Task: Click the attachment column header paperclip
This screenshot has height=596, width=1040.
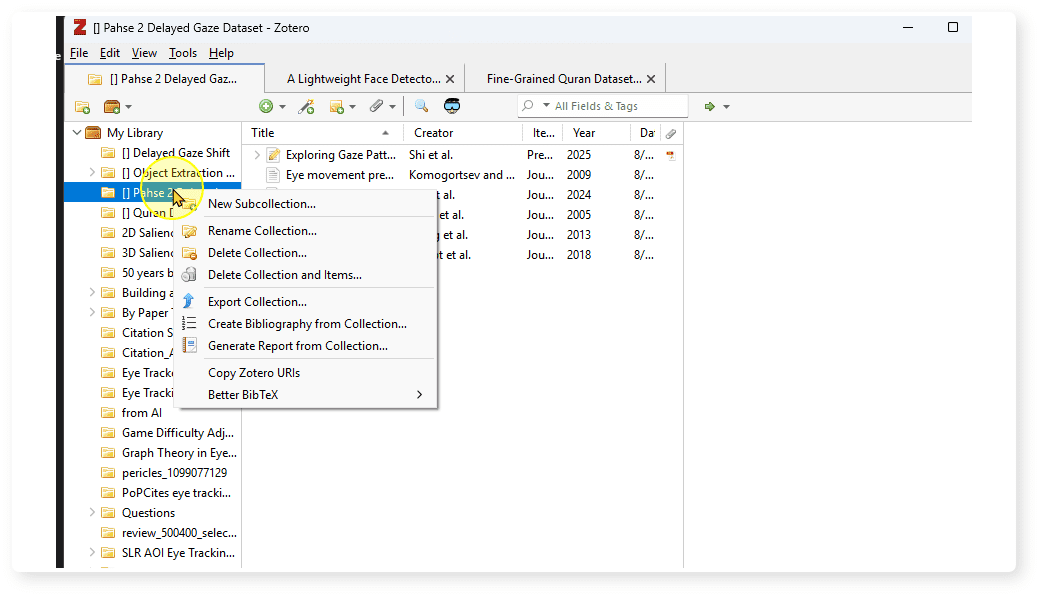Action: click(671, 133)
